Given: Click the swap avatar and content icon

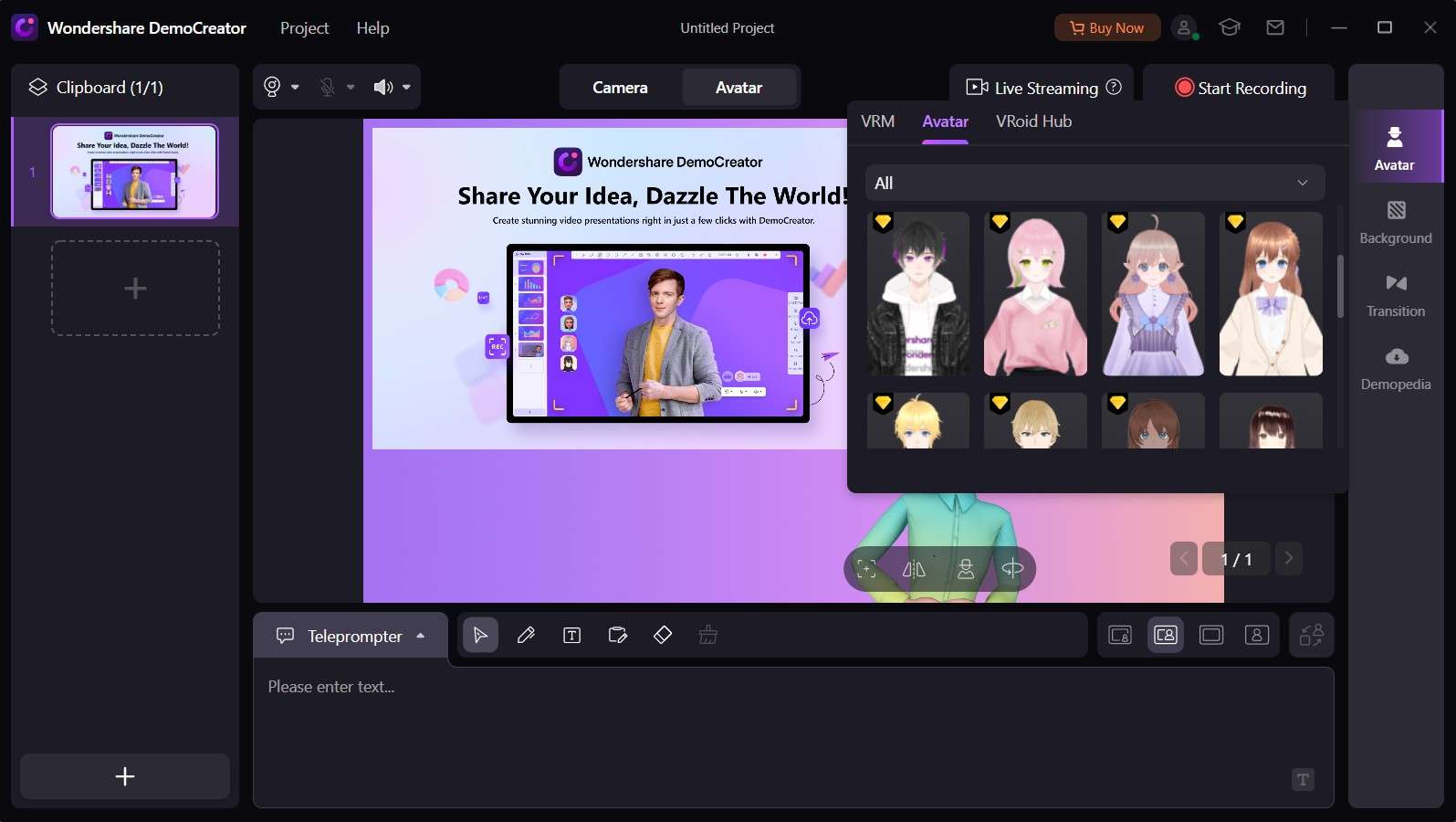Looking at the screenshot, I should [x=1312, y=635].
